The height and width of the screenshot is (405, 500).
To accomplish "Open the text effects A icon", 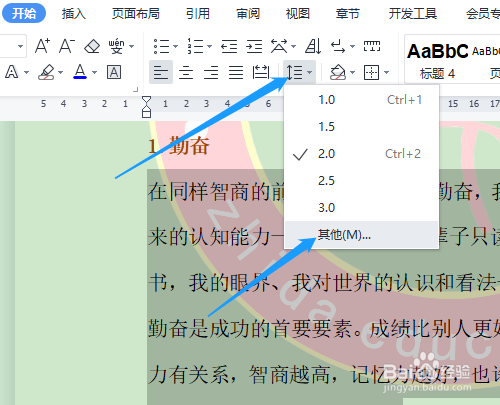I will click(x=12, y=72).
